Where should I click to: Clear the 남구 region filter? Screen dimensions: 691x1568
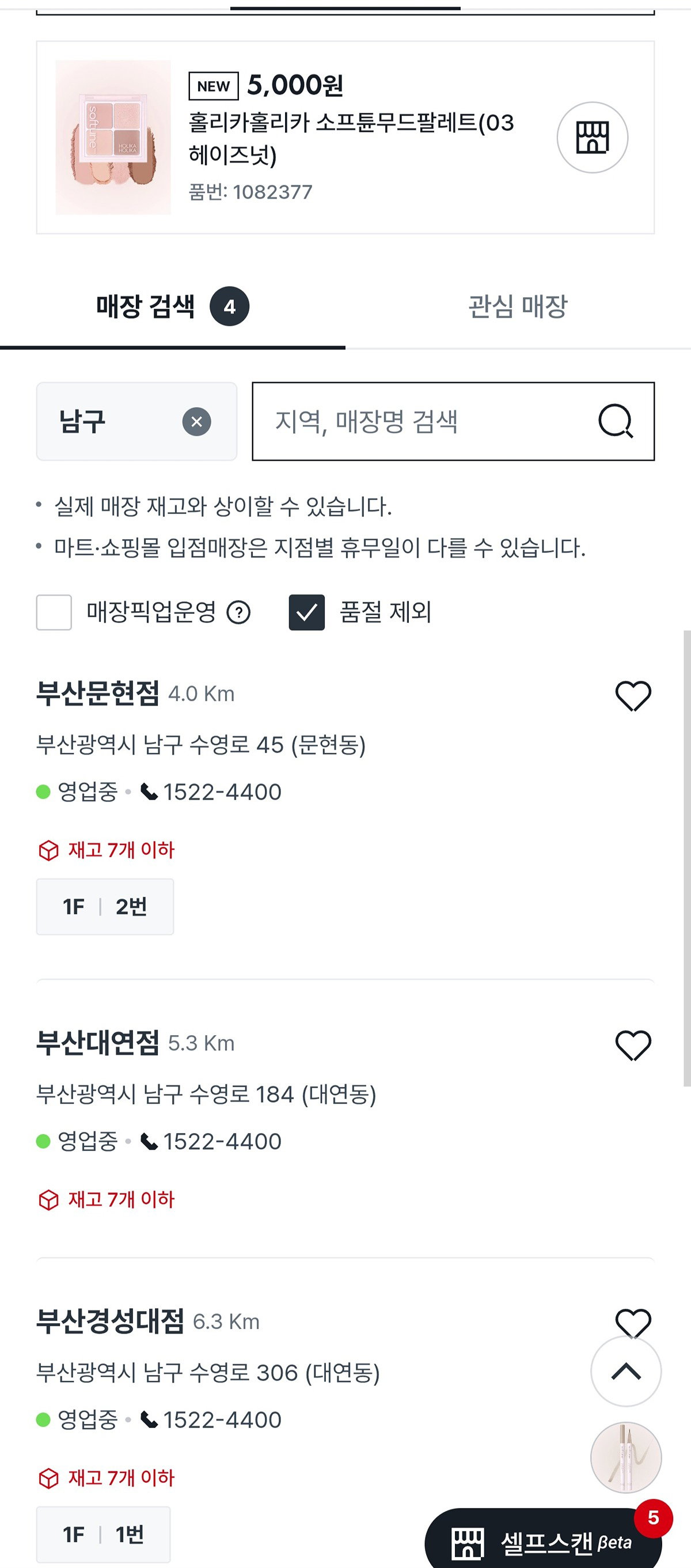pos(196,422)
